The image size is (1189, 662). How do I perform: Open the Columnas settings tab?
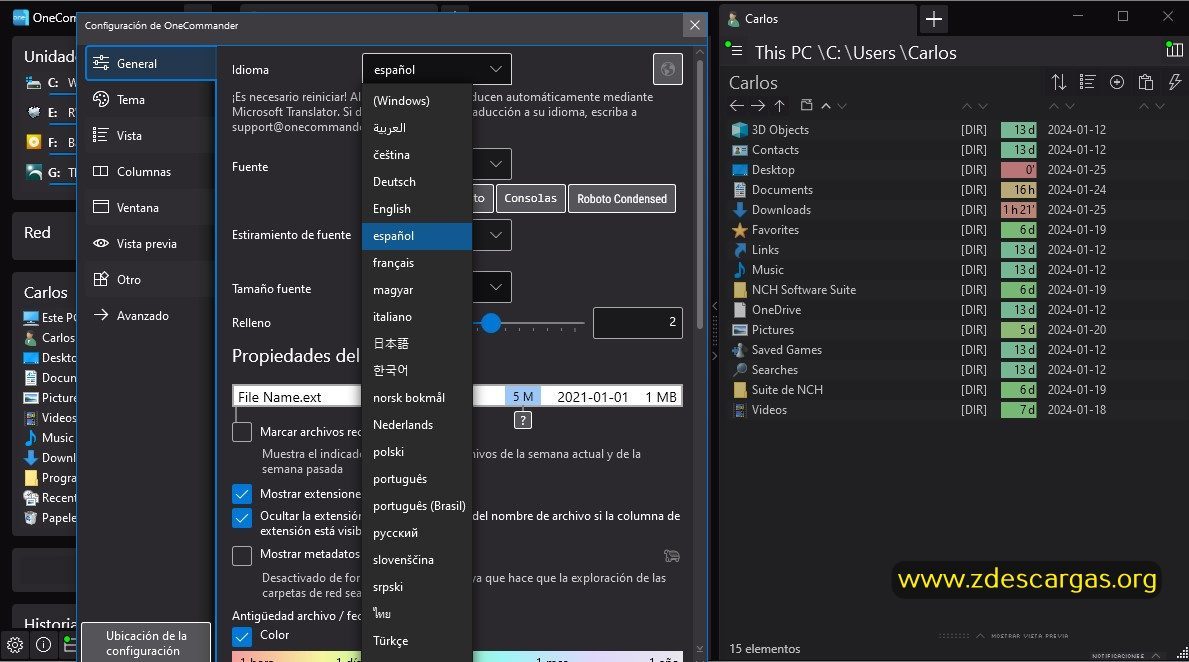150,171
